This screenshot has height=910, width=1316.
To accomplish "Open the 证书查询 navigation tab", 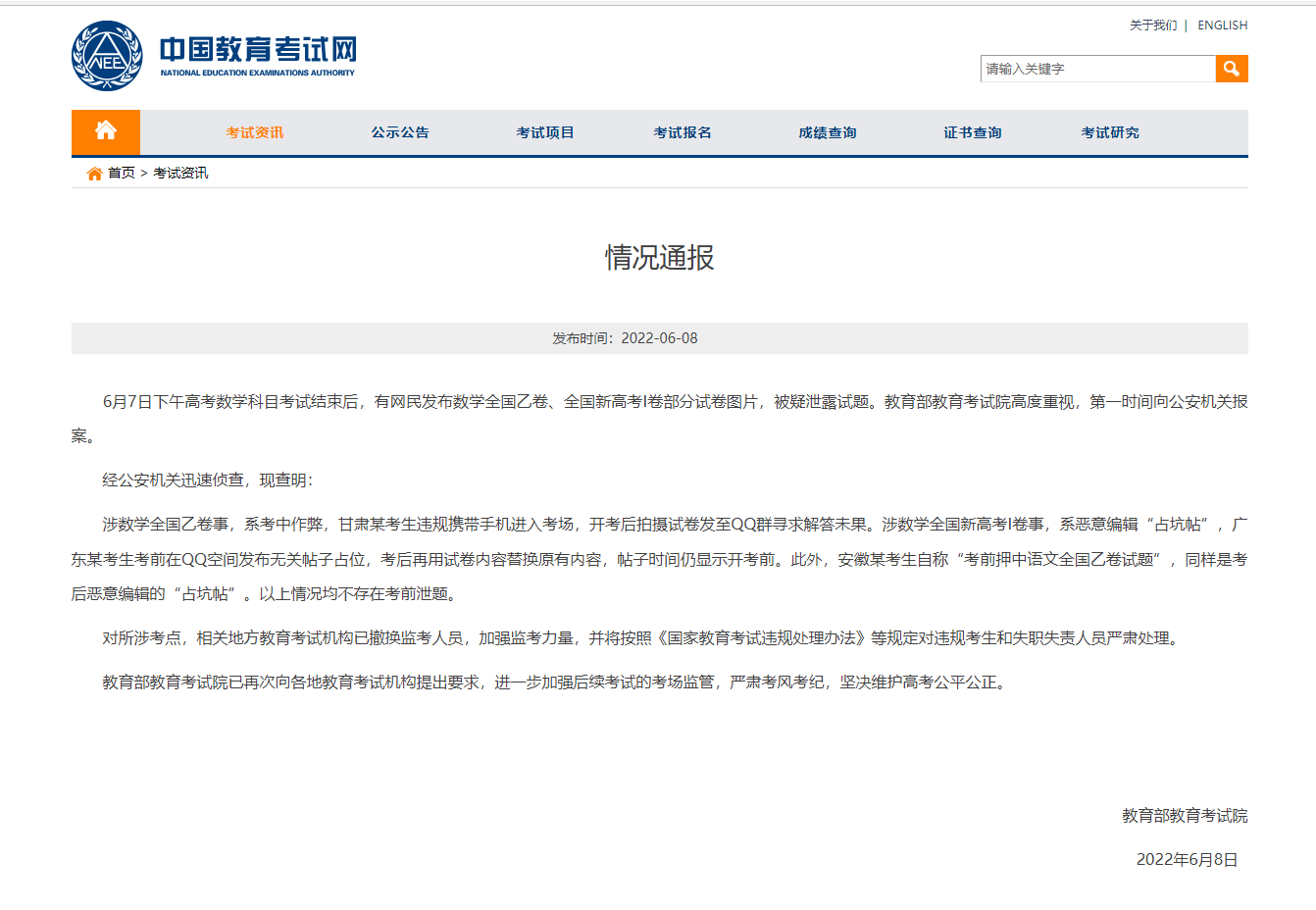I will click(973, 132).
